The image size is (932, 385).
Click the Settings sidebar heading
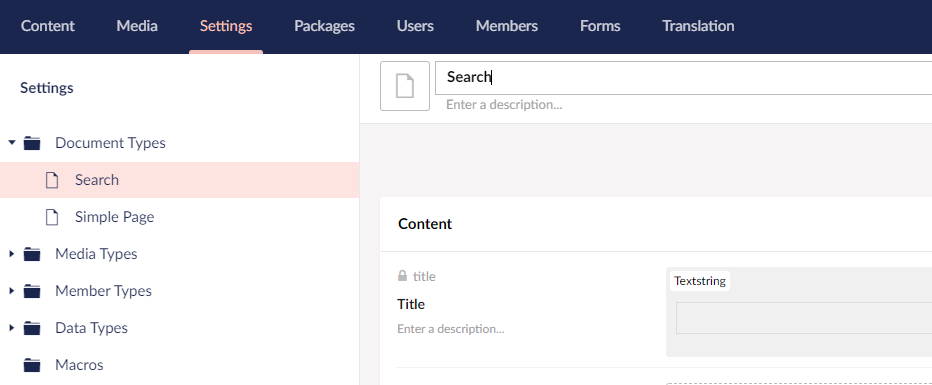click(x=47, y=88)
